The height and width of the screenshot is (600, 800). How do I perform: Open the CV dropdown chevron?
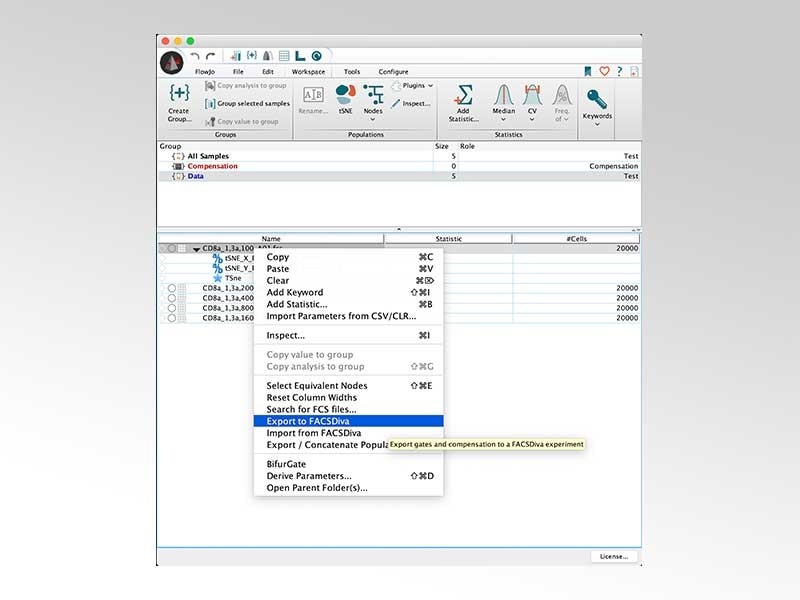[532, 119]
